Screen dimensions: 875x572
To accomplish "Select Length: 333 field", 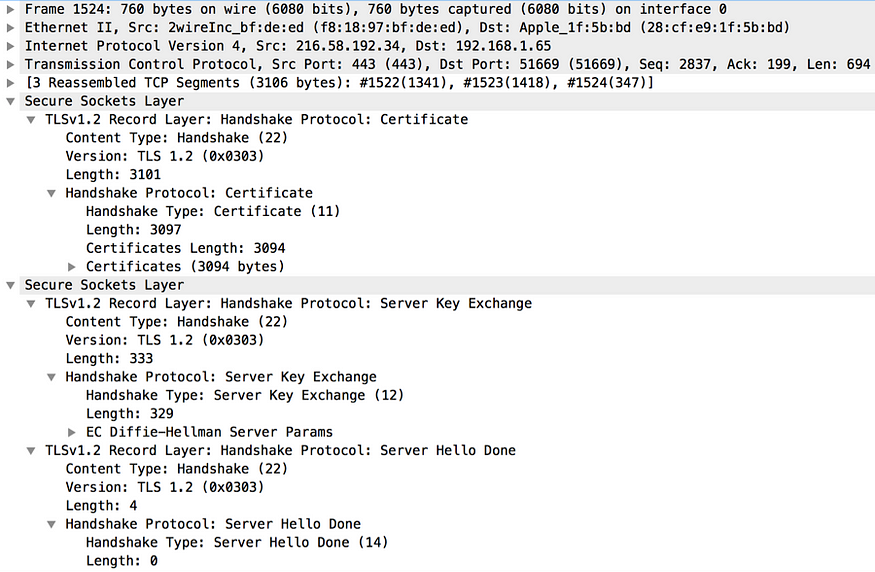I will (109, 359).
